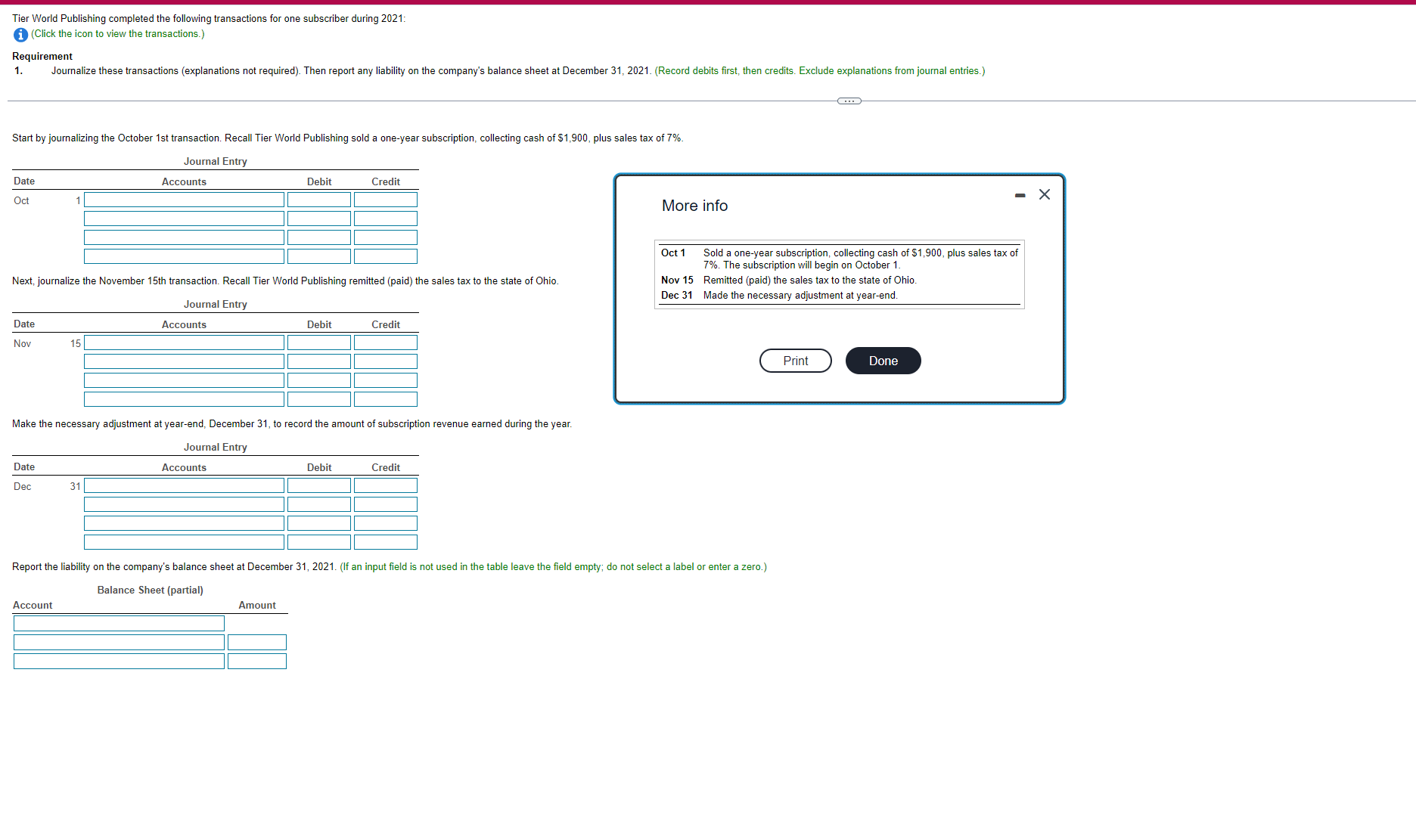The height and width of the screenshot is (840, 1416).
Task: Click the 'Oct 1' transaction row in More info
Action: point(839,259)
